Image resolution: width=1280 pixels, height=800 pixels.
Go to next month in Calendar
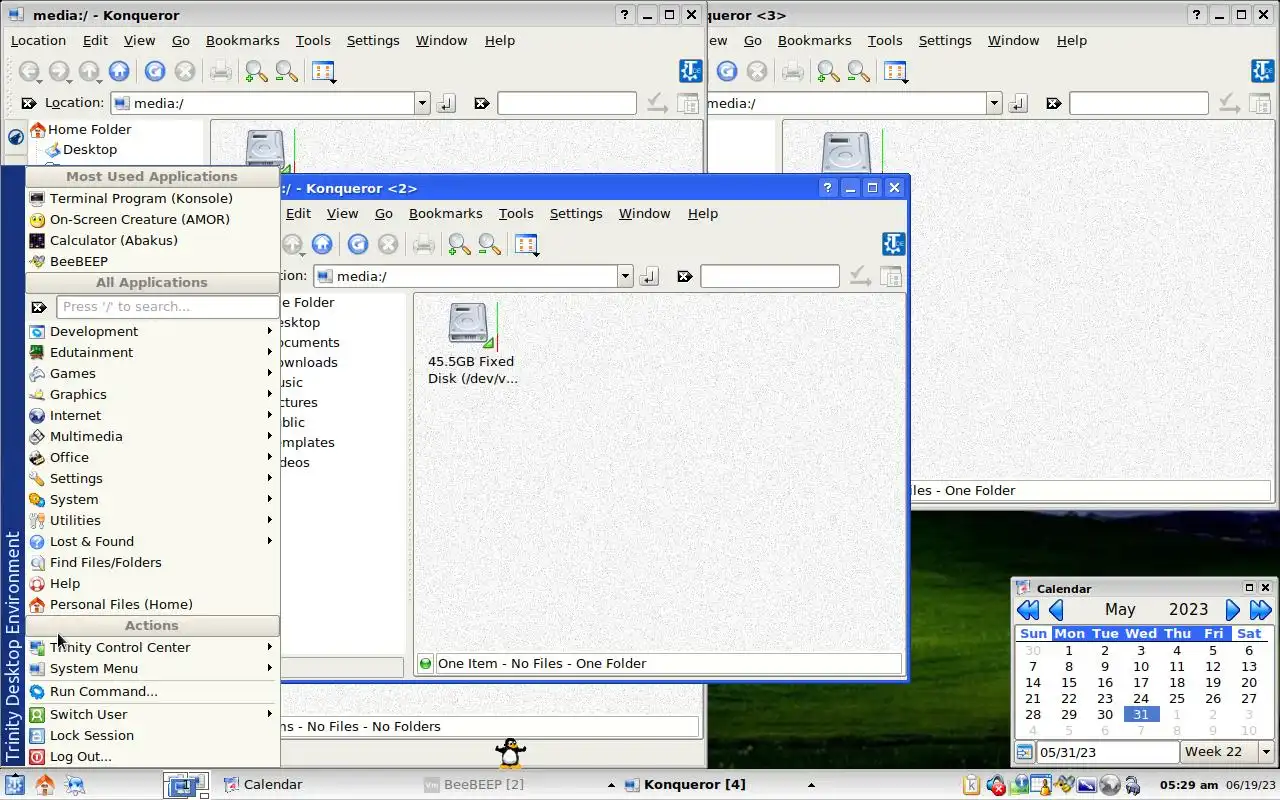(1233, 610)
